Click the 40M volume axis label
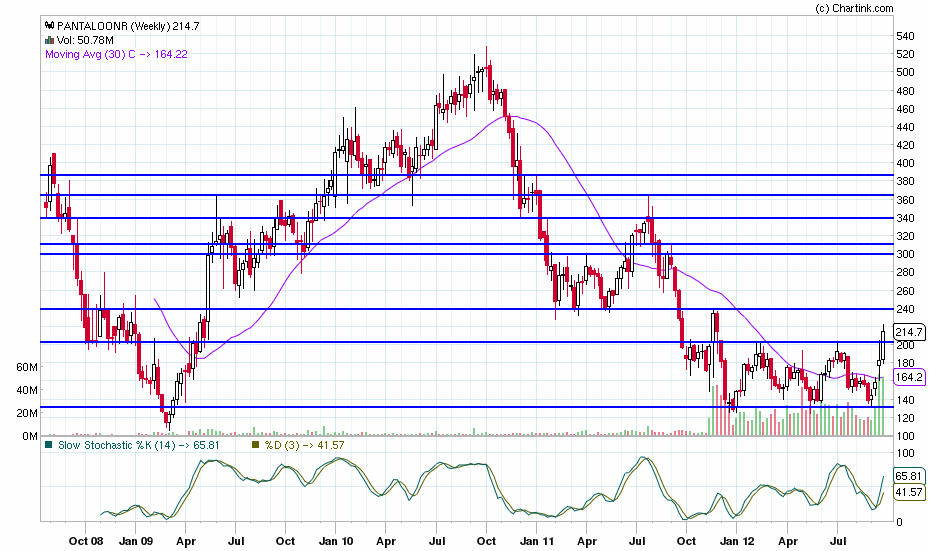930x551 pixels. 27,390
